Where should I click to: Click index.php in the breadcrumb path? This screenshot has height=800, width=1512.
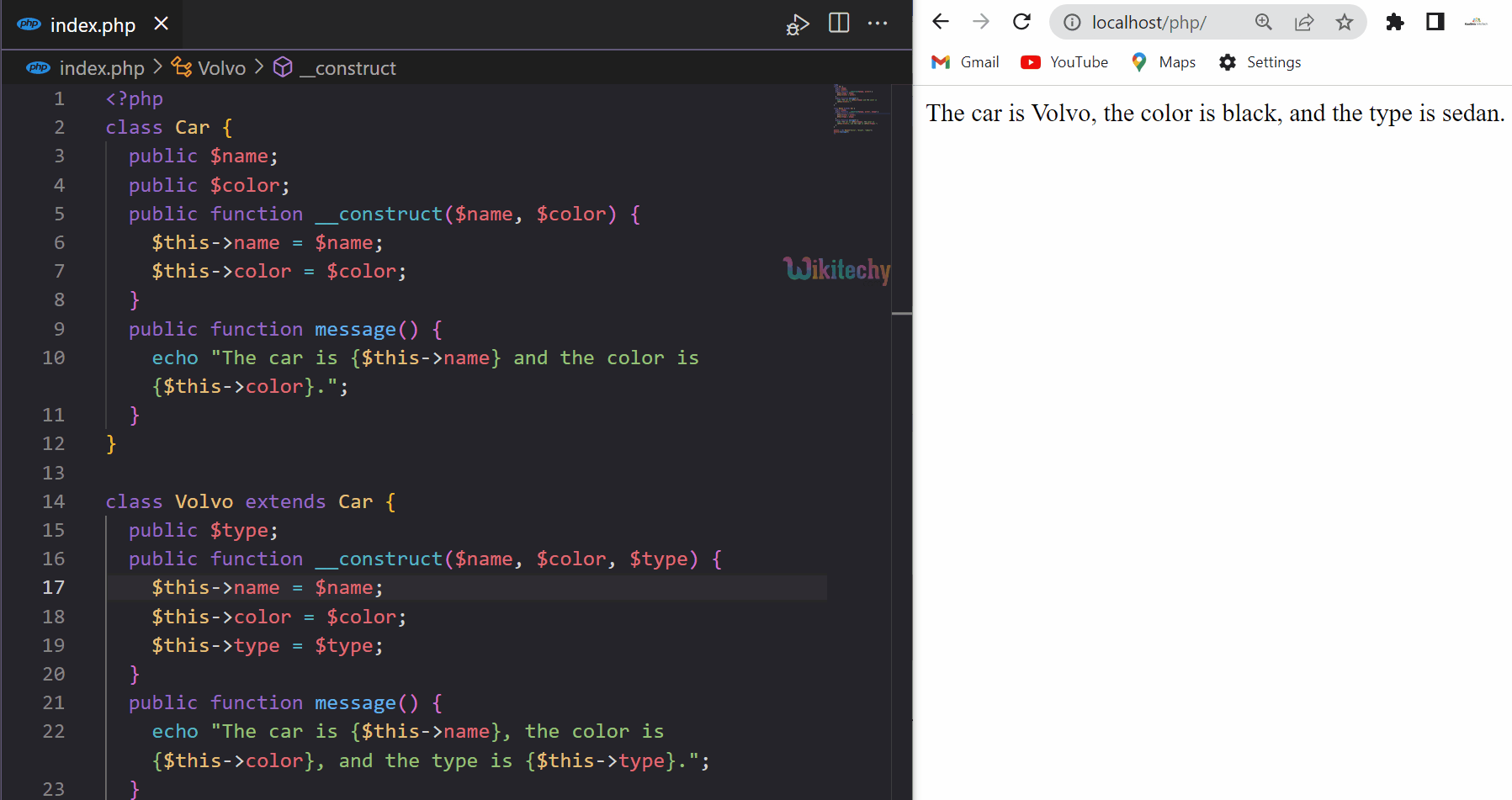point(101,68)
